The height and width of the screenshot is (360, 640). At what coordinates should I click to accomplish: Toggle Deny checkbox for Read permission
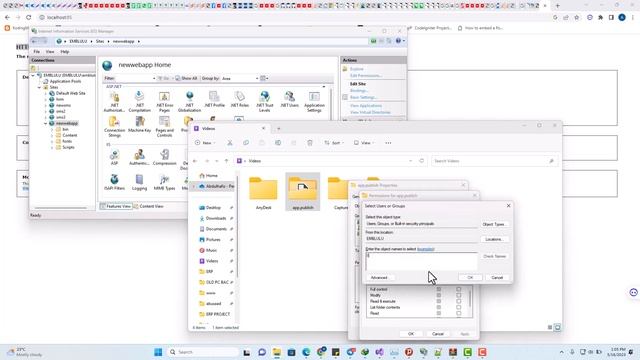click(458, 313)
